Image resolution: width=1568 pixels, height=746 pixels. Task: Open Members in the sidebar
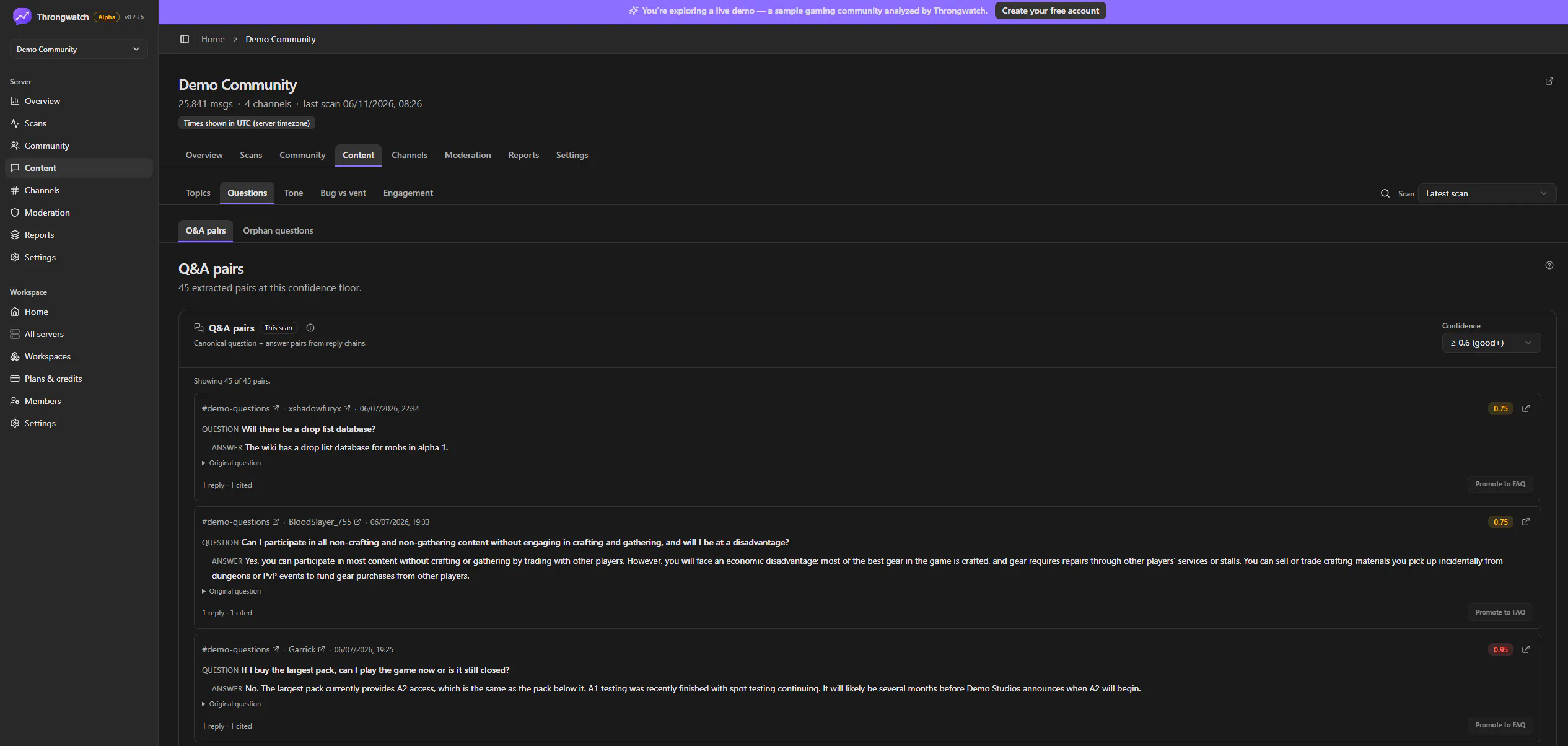coord(79,401)
